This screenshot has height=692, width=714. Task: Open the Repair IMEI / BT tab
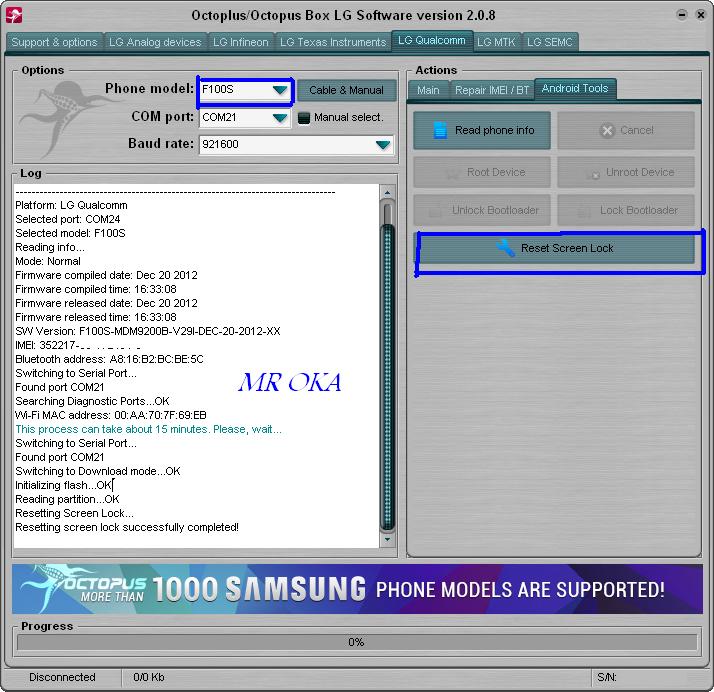pyautogui.click(x=492, y=90)
